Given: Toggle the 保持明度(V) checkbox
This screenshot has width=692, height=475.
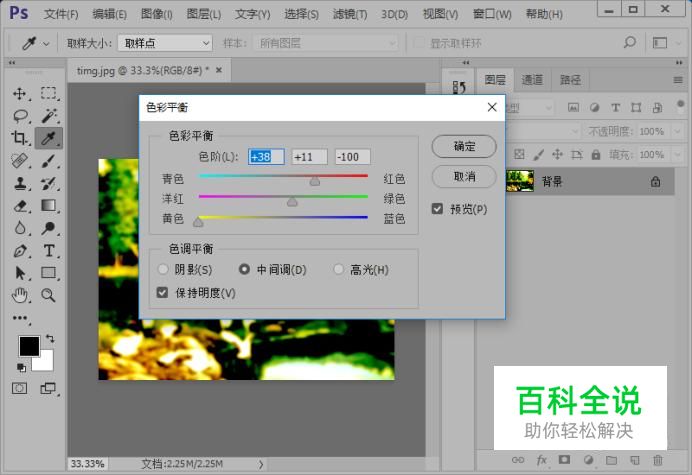Looking at the screenshot, I should pos(162,292).
